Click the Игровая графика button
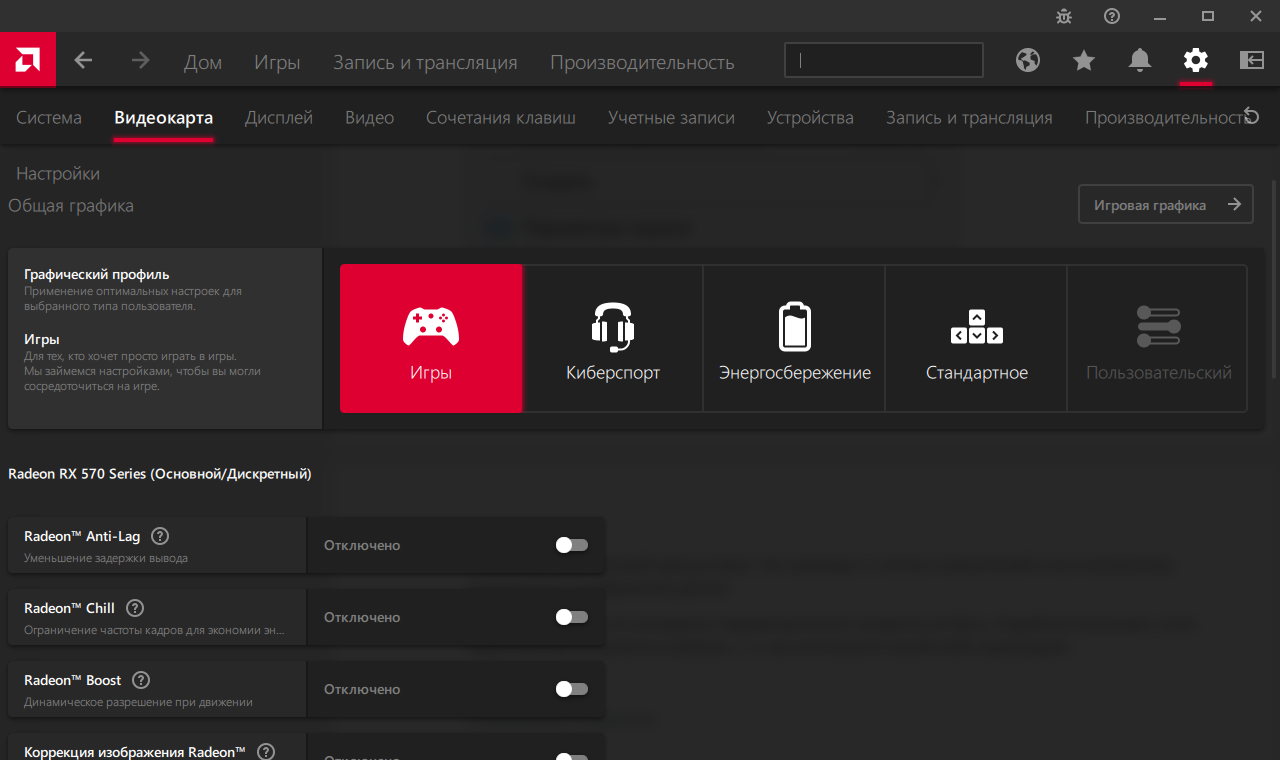Screen dimensions: 1280x760 tap(1165, 205)
